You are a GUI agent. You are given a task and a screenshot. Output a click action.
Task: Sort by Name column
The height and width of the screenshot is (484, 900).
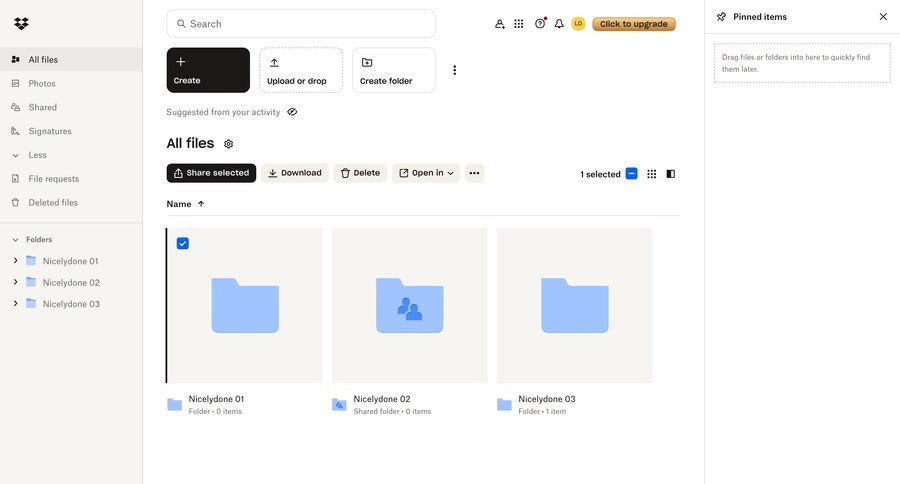pos(185,204)
